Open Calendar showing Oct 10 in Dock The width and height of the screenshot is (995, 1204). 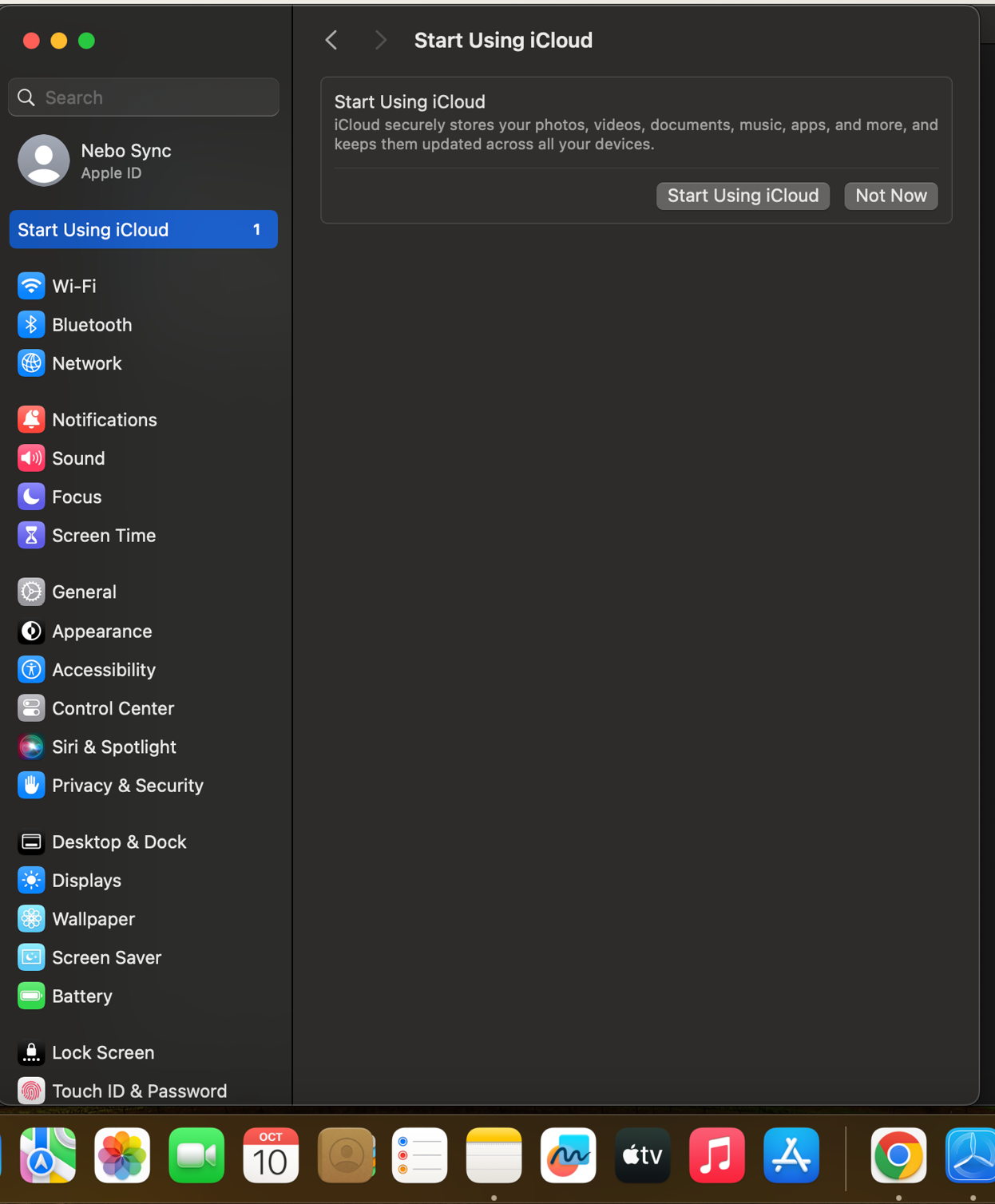(x=271, y=1155)
